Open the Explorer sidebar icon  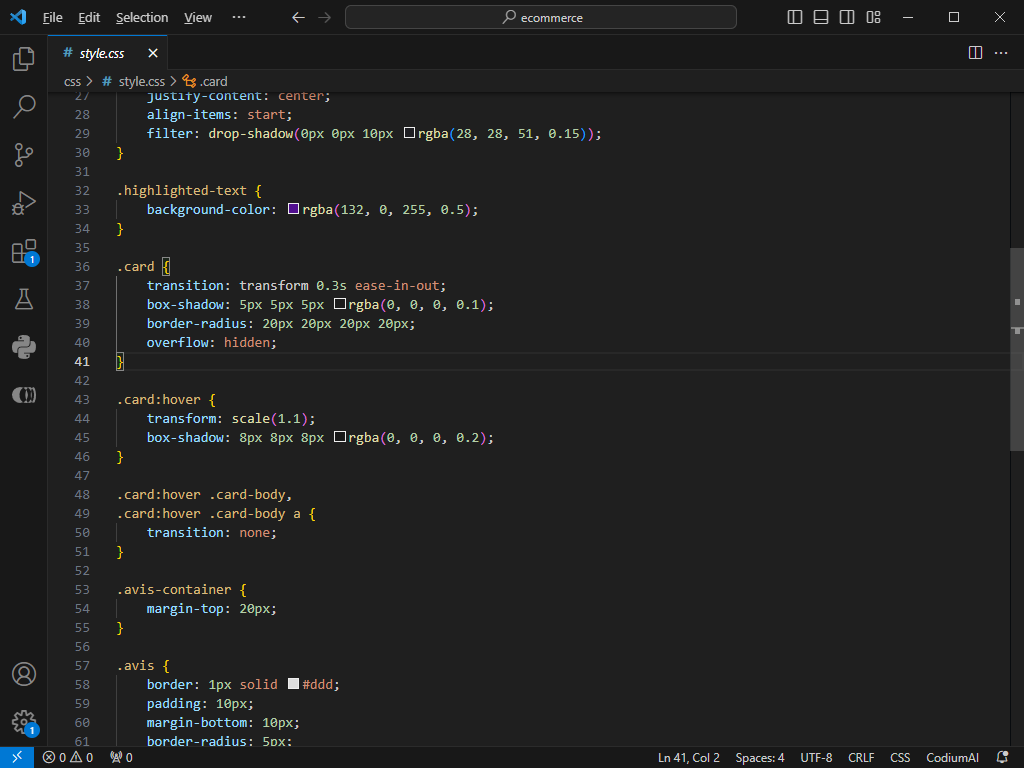[x=23, y=59]
